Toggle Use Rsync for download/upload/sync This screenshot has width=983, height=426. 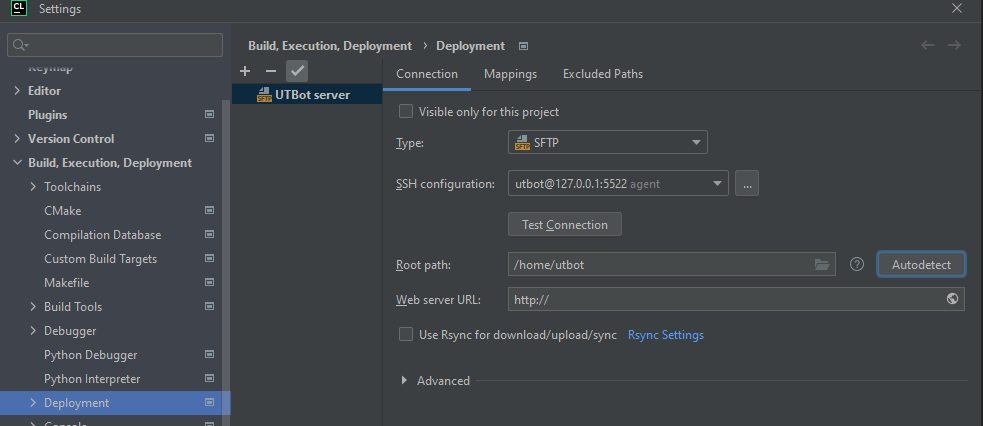pyautogui.click(x=406, y=335)
